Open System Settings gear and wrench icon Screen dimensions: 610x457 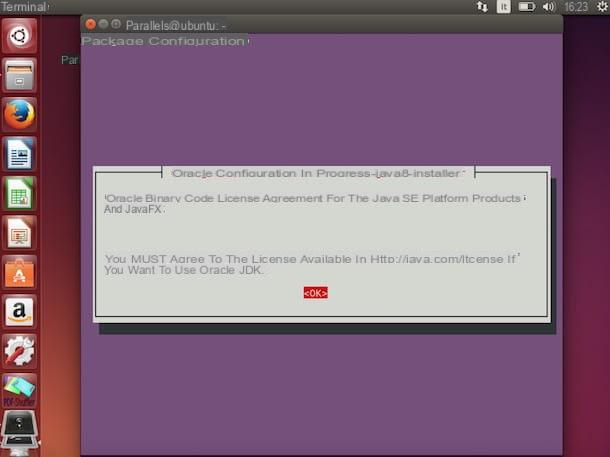19,352
